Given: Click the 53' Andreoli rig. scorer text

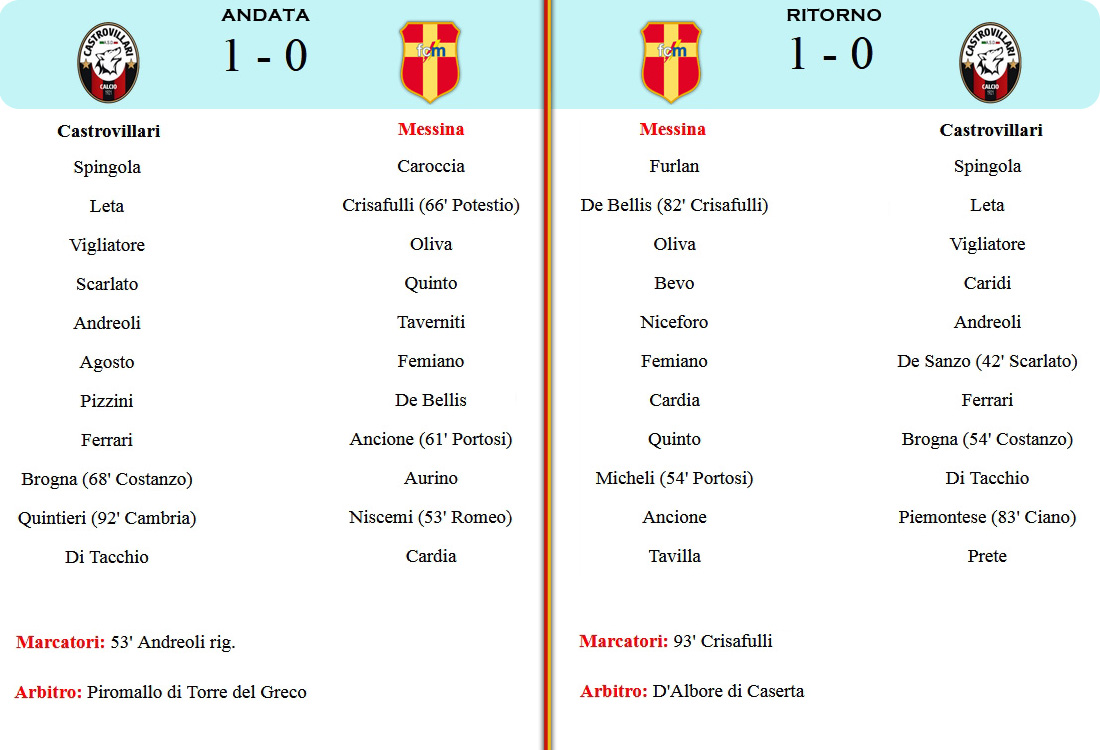Looking at the screenshot, I should pos(173,643).
